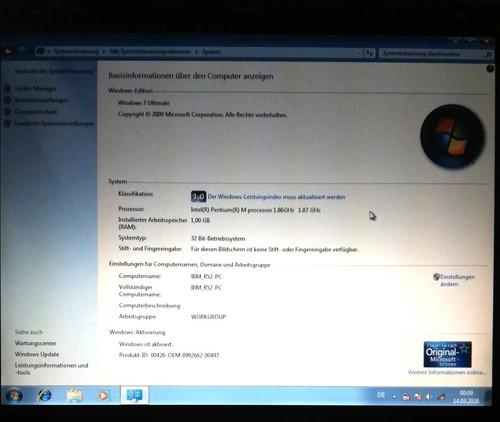Click 'Der Windows-Leistungsindex muss aktualisiert werden' link

[x=276, y=197]
